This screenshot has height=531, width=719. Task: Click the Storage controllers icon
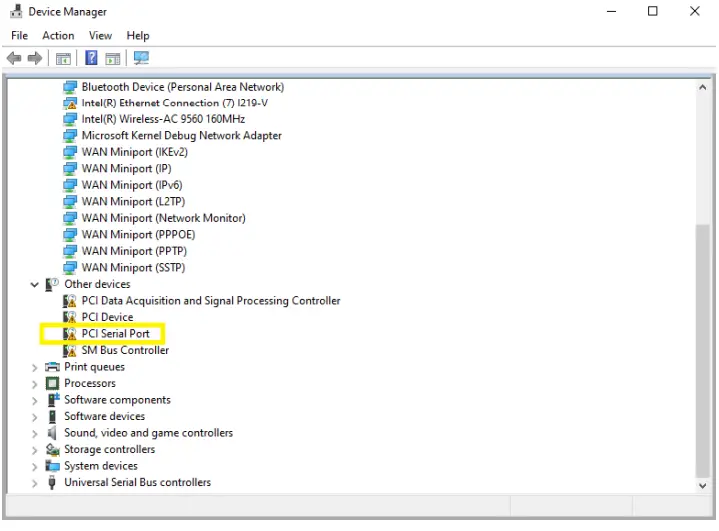[52, 449]
